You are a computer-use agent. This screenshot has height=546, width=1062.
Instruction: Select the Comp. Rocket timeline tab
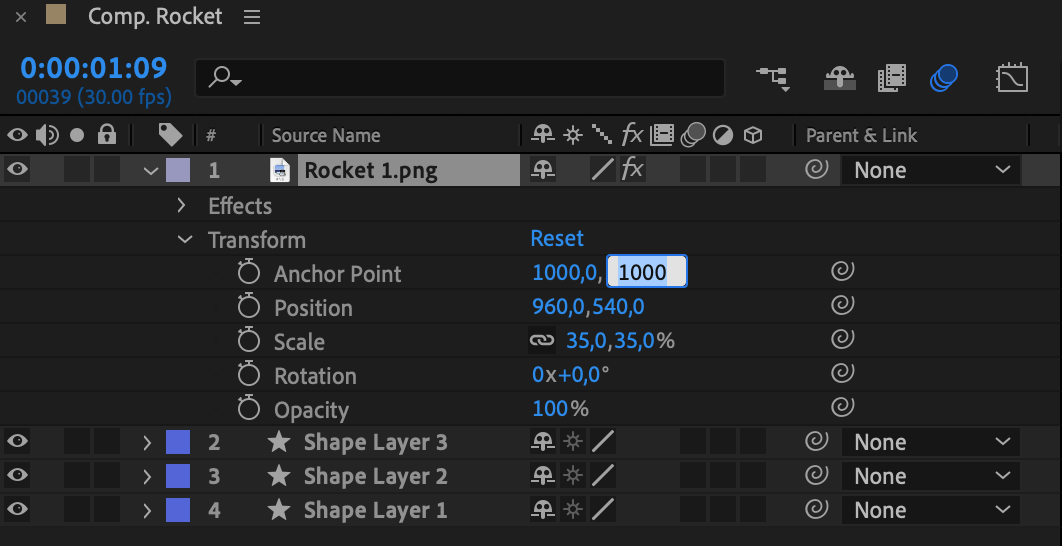155,17
